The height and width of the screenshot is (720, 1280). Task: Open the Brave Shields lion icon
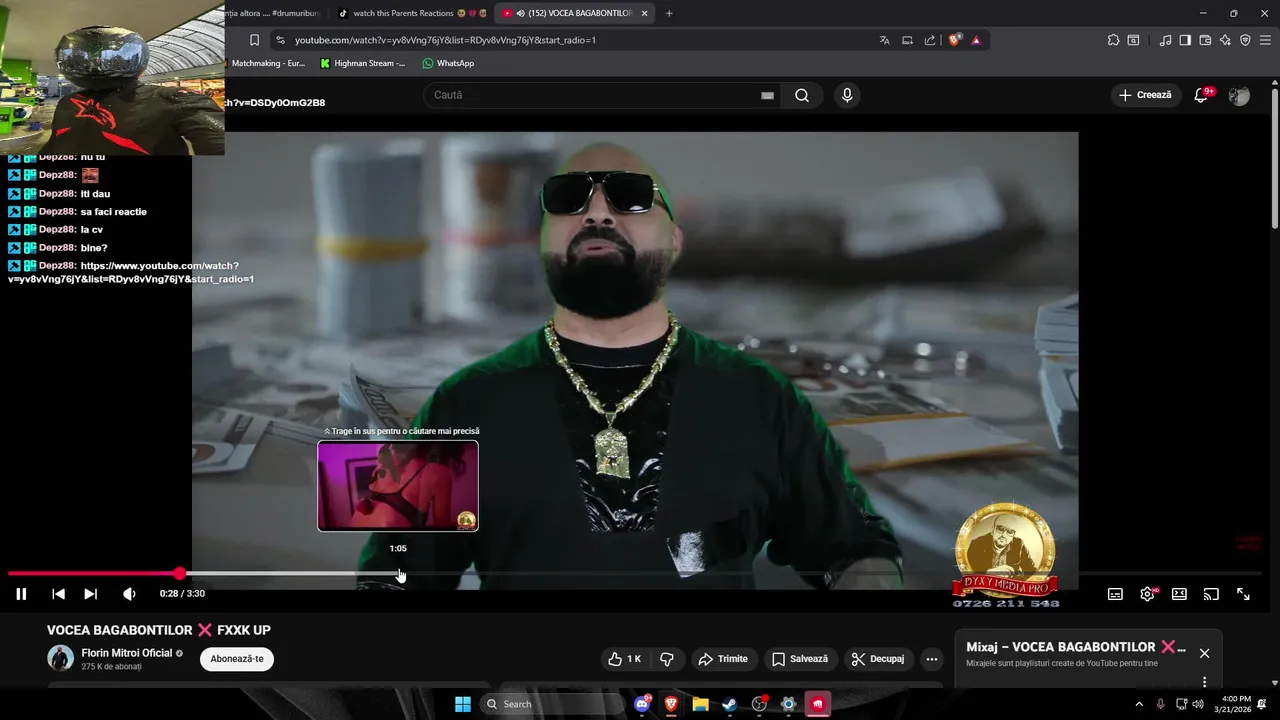(954, 40)
